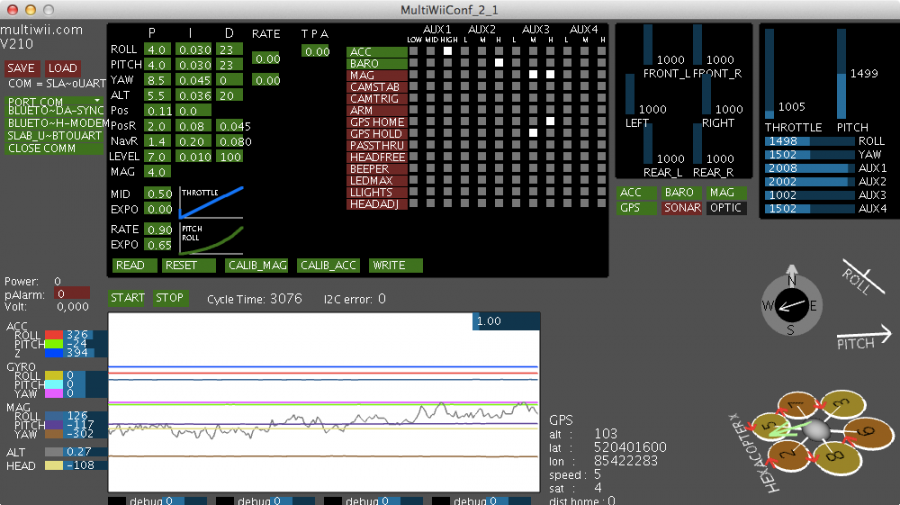This screenshot has height=505, width=900.
Task: Toggle the blue ACC Z graph swatch
Action: 54,352
